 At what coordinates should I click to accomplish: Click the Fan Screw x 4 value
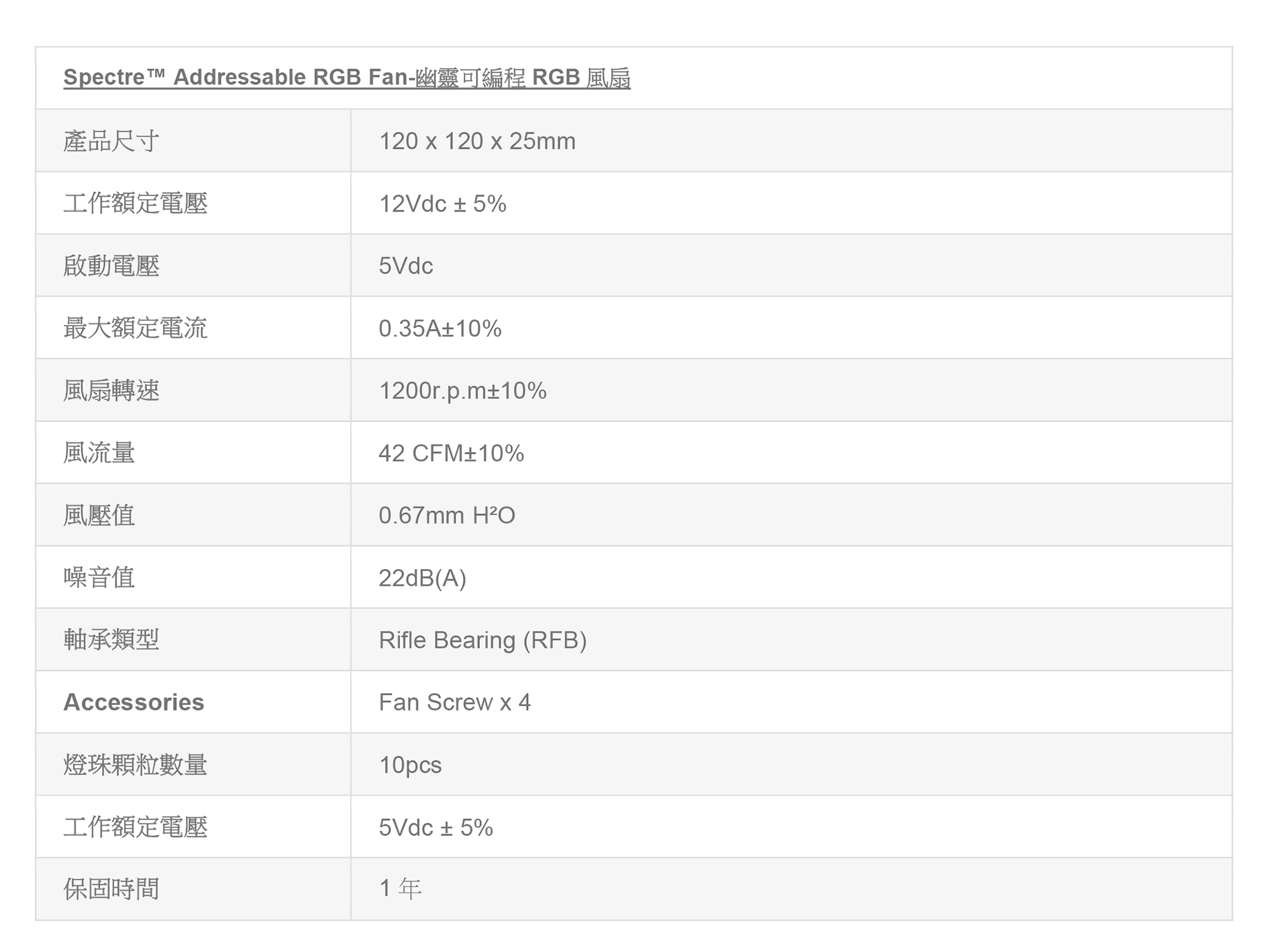point(455,702)
